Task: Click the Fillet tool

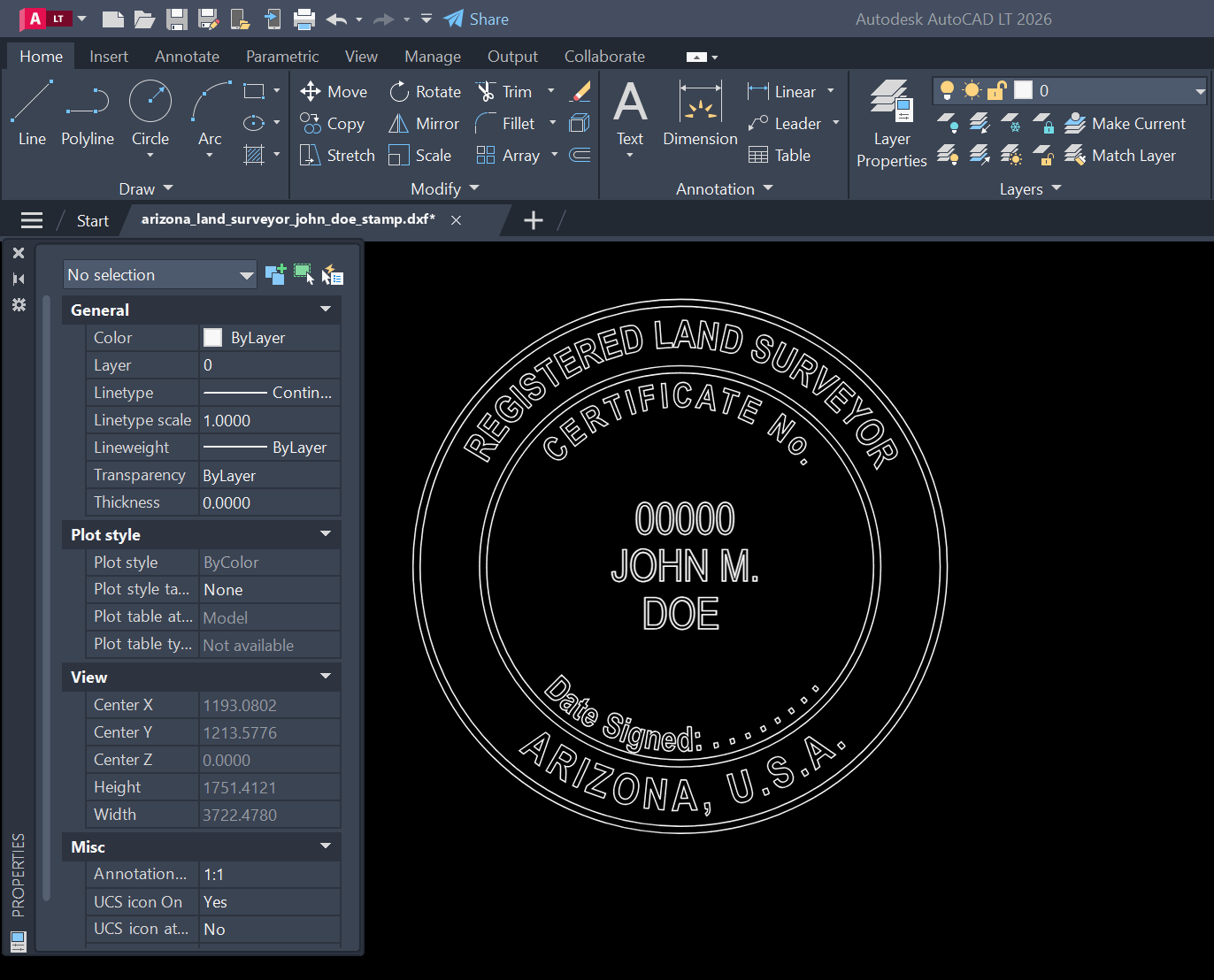Action: pyautogui.click(x=505, y=124)
